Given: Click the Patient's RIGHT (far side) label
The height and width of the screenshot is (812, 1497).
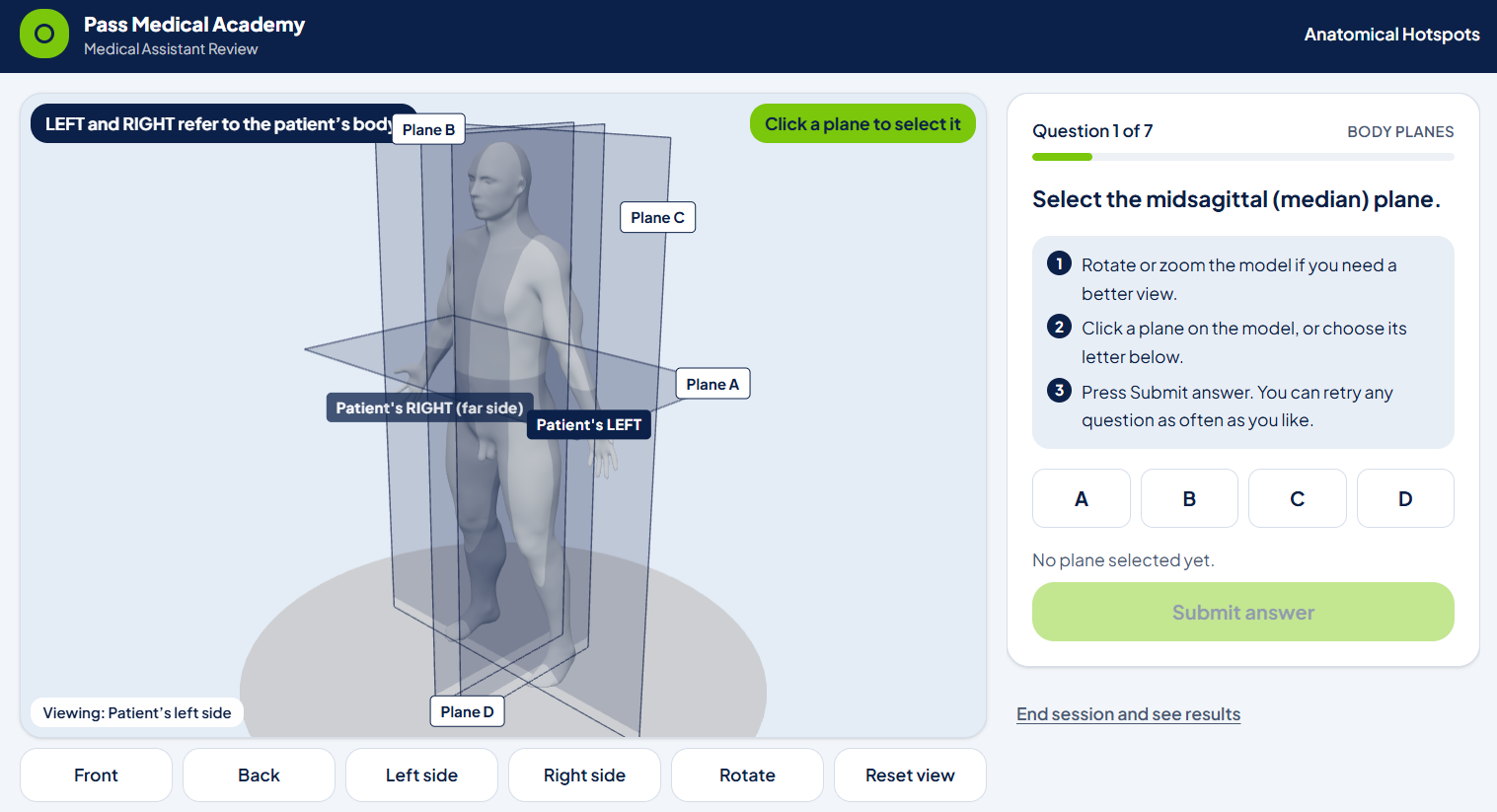Looking at the screenshot, I should [x=429, y=407].
